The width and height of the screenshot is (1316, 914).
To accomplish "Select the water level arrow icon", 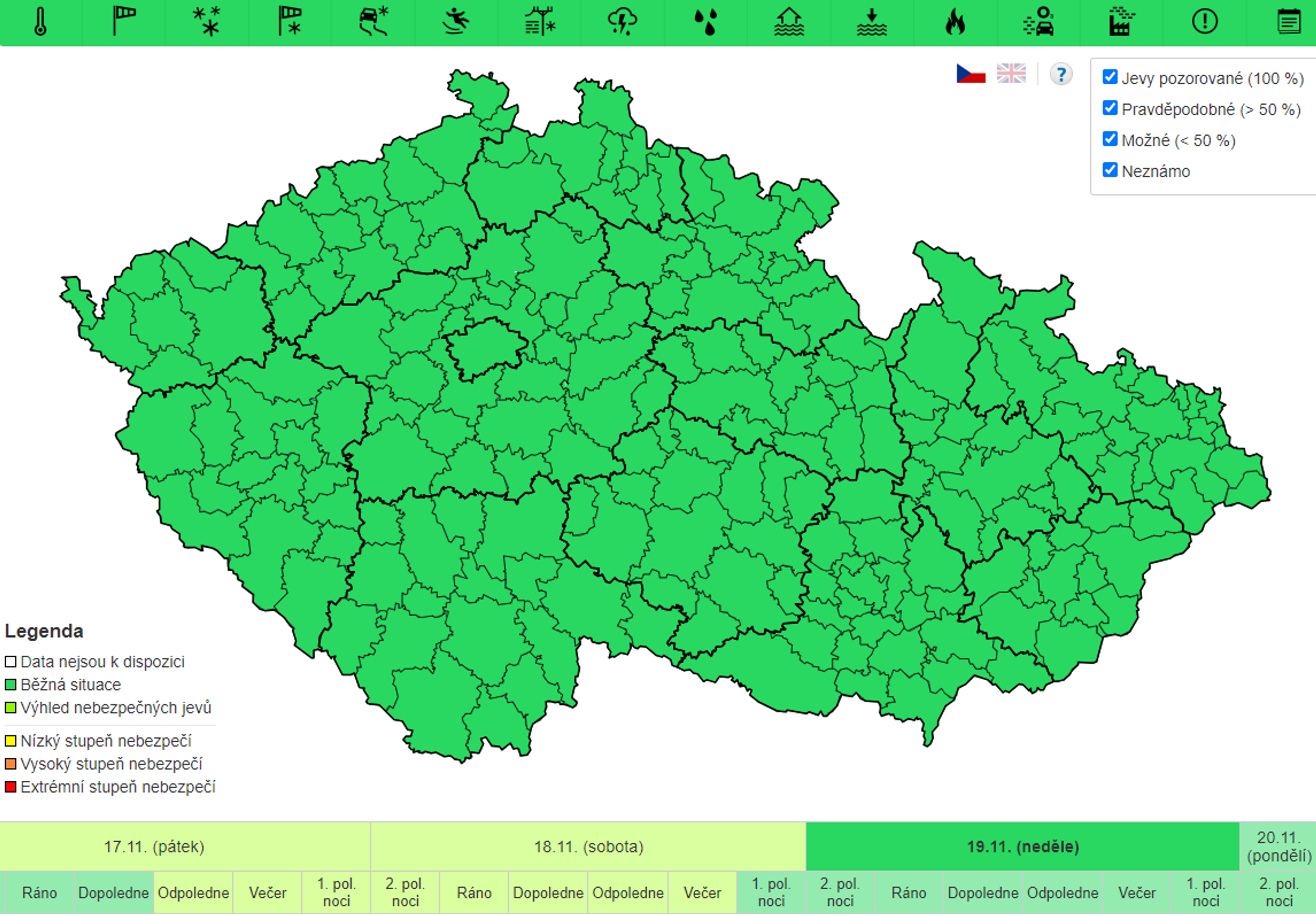I will [x=872, y=22].
